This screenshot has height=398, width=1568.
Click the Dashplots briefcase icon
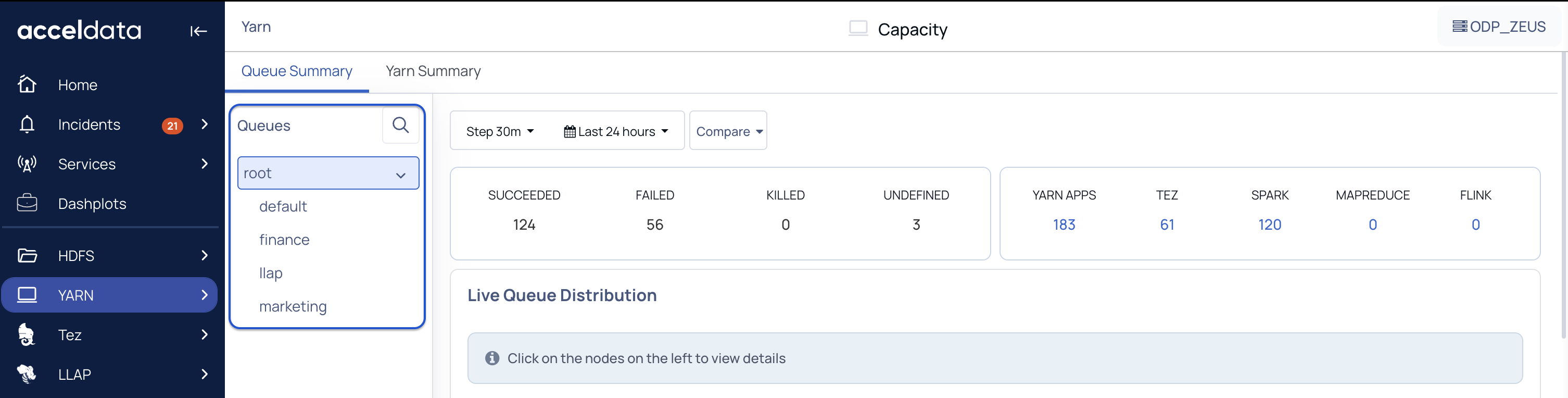[28, 203]
